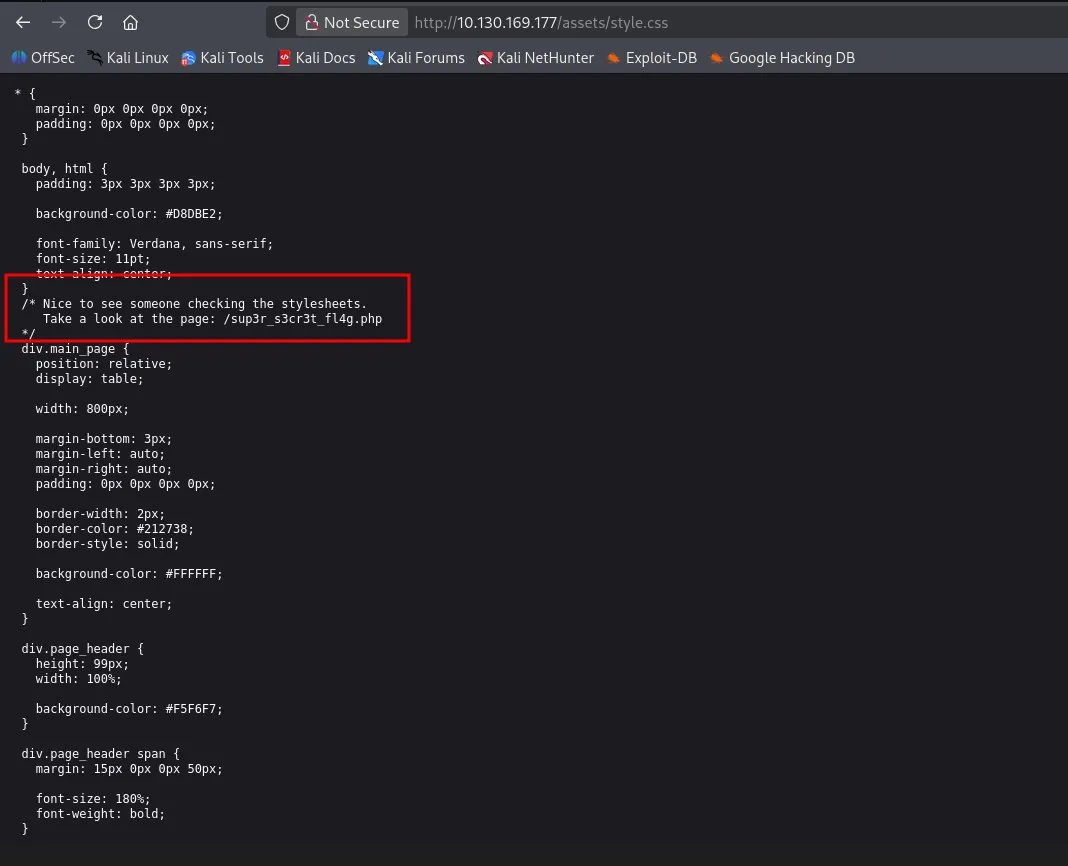Screen dimensions: 1068x866
Task: Click the 'body, html {' selector line
Action: point(64,169)
